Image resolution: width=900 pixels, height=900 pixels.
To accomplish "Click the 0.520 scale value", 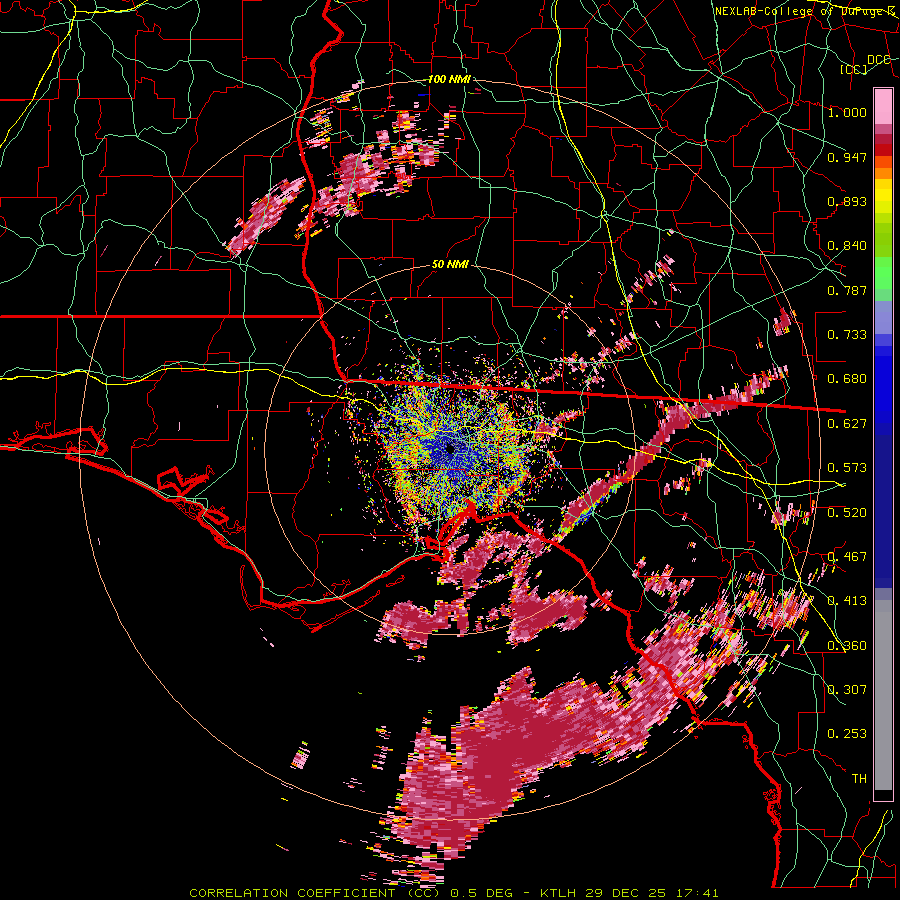I will tap(847, 513).
